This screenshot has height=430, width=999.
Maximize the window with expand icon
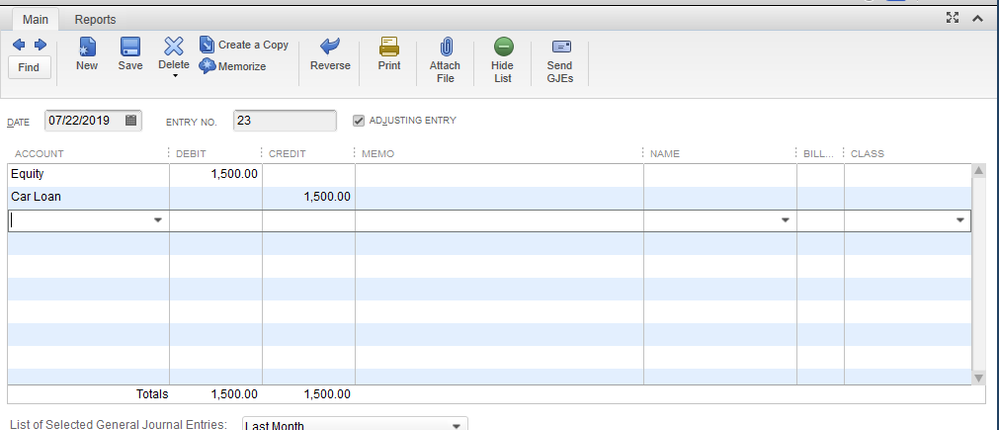(x=952, y=18)
